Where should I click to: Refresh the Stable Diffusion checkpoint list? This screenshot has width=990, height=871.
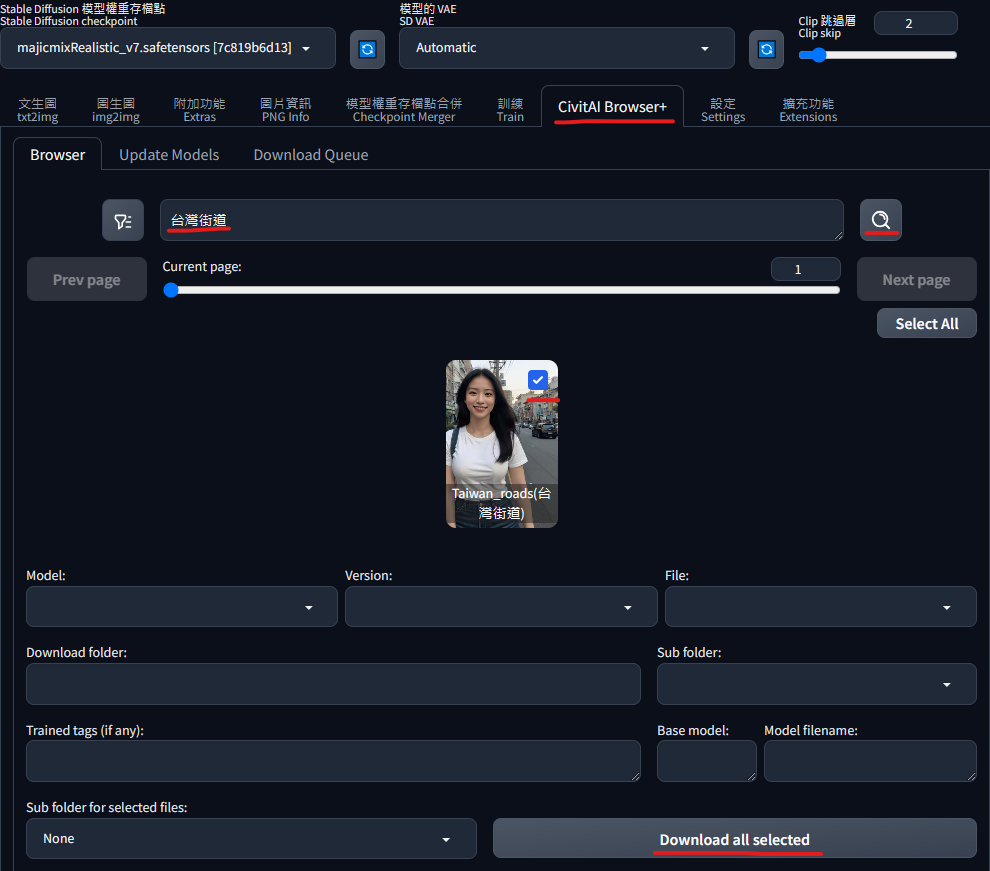pos(367,49)
